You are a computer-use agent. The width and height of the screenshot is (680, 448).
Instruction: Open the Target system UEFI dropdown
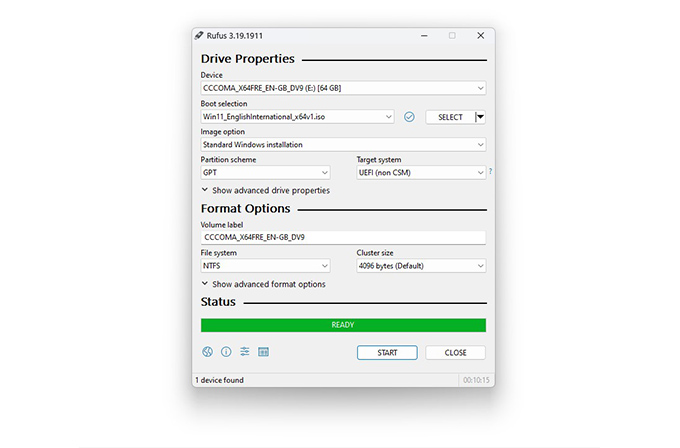click(421, 173)
